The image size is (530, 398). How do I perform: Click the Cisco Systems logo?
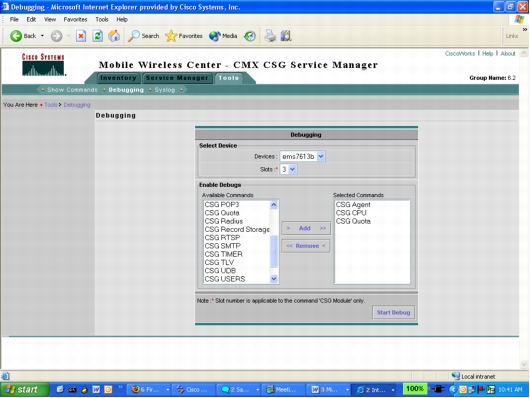(x=43, y=64)
